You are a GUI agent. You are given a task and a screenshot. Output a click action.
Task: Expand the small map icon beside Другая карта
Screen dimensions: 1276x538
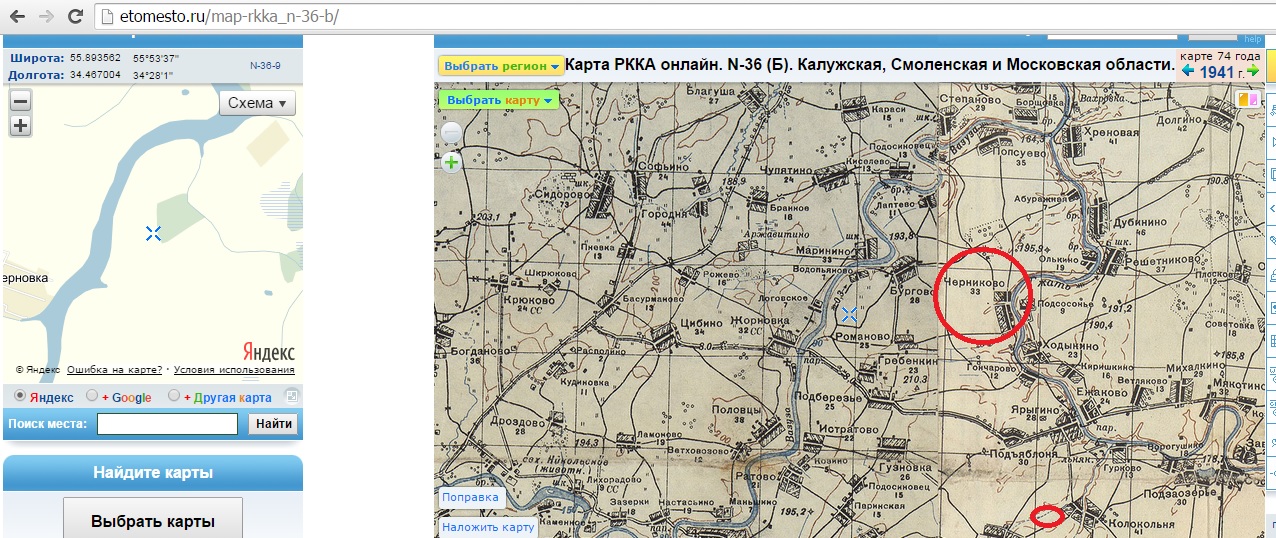(291, 396)
